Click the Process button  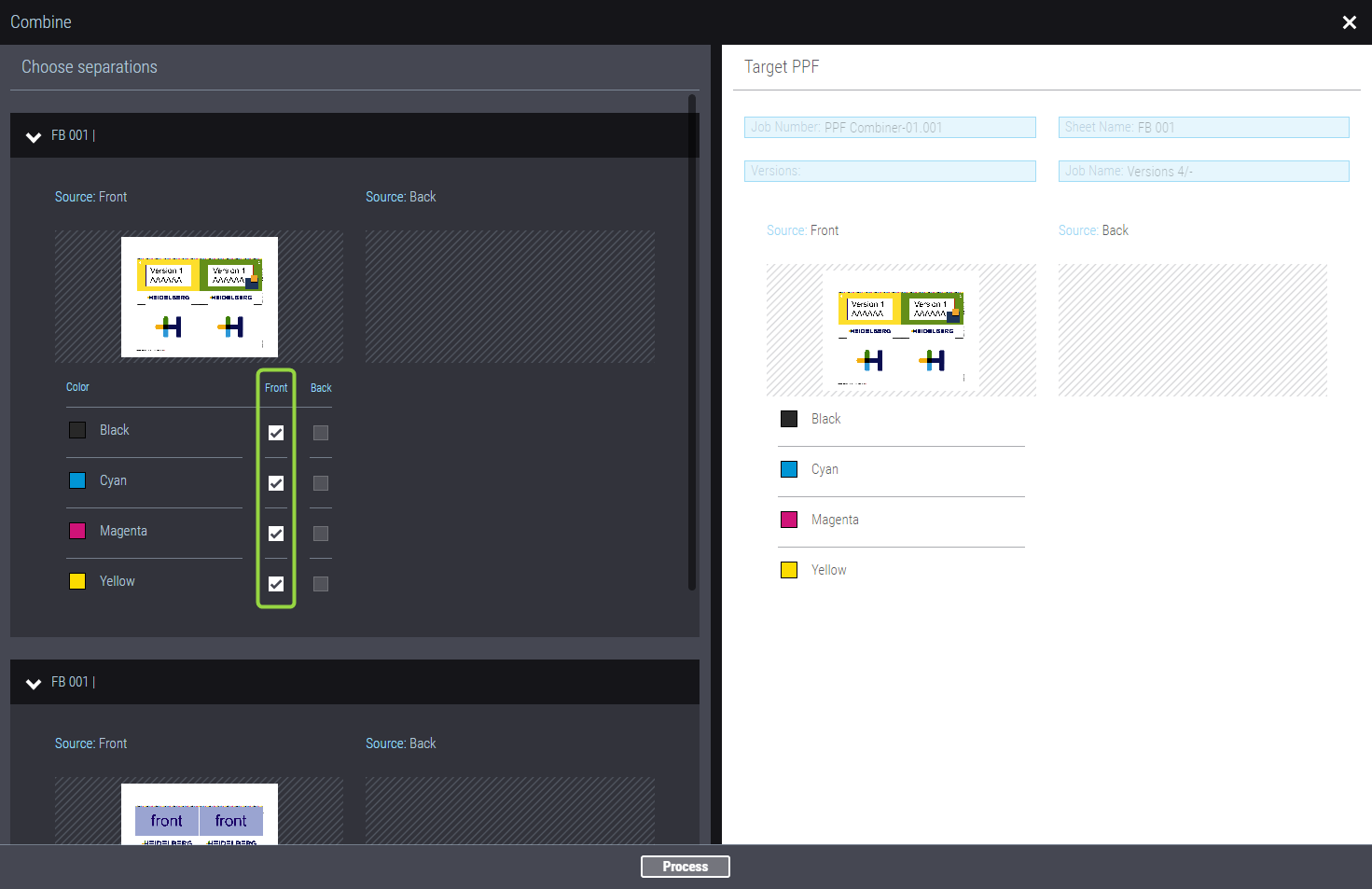(x=685, y=867)
